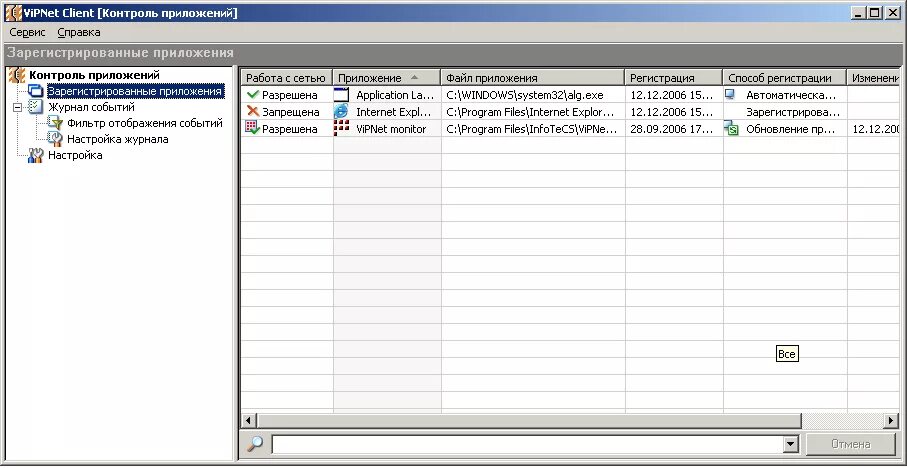
Task: Sort by the Приложение column header
Action: tap(387, 78)
